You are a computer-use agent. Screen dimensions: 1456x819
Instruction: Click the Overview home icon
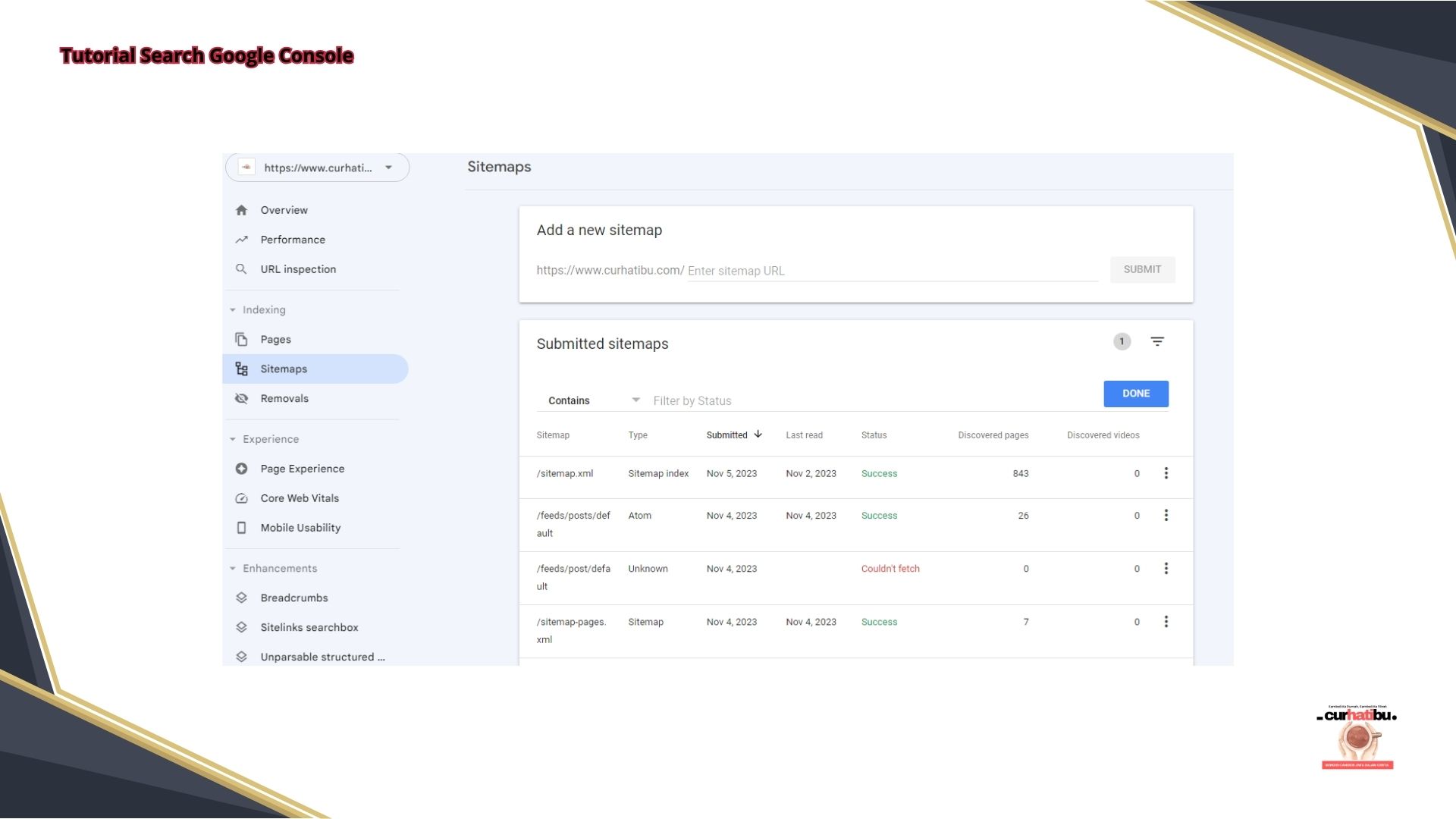coord(241,210)
